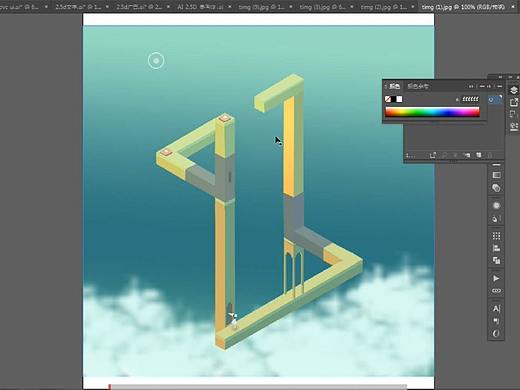This screenshot has height=390, width=520.
Task: Select the black color swatch
Action: 393,99
